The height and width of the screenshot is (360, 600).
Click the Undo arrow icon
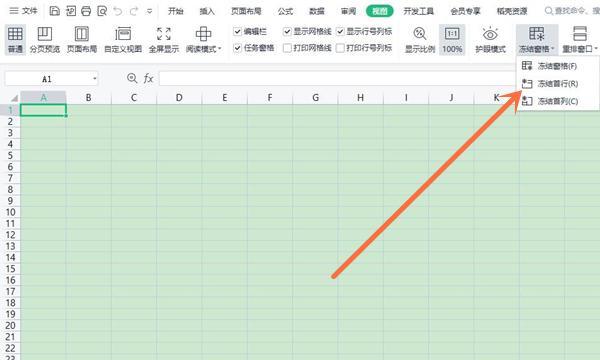click(117, 11)
